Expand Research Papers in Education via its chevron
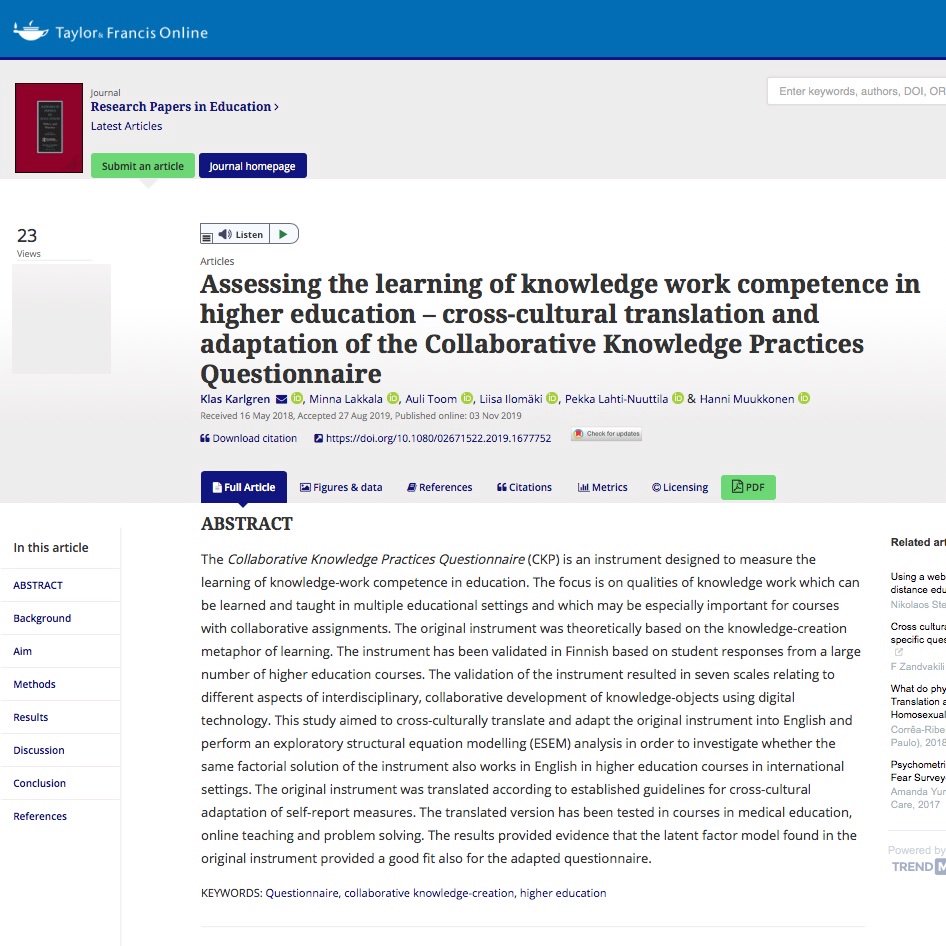This screenshot has height=946, width=946. click(x=274, y=106)
